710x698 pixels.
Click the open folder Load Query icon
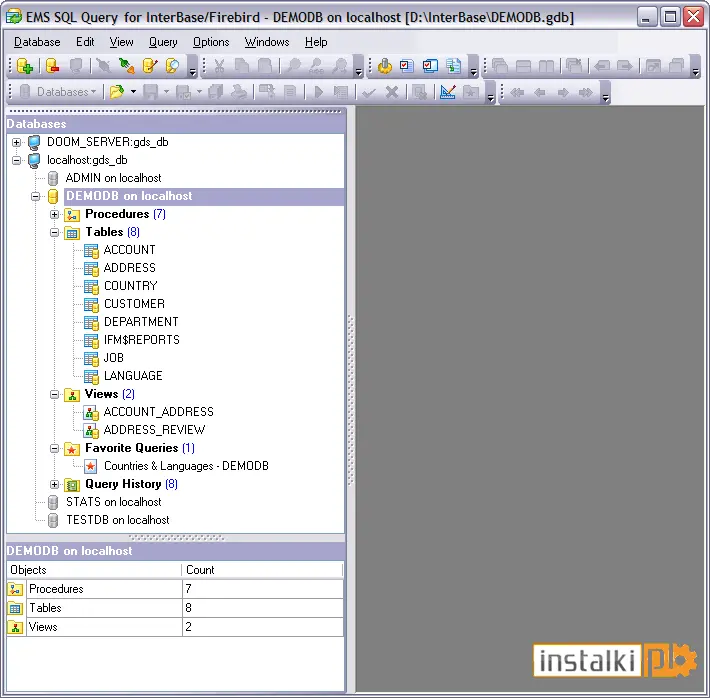click(x=117, y=92)
